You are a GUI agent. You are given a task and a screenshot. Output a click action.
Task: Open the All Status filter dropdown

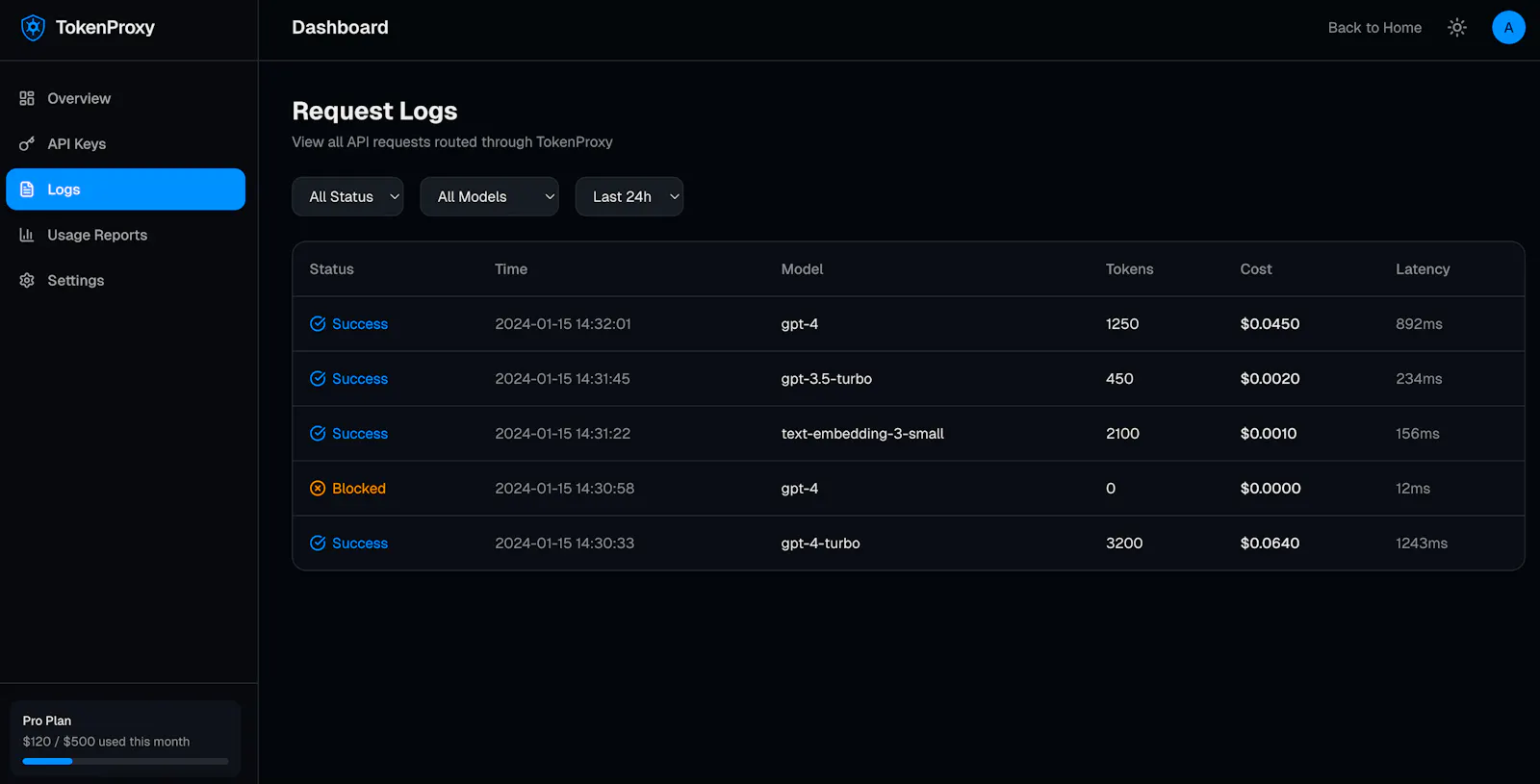(x=347, y=196)
